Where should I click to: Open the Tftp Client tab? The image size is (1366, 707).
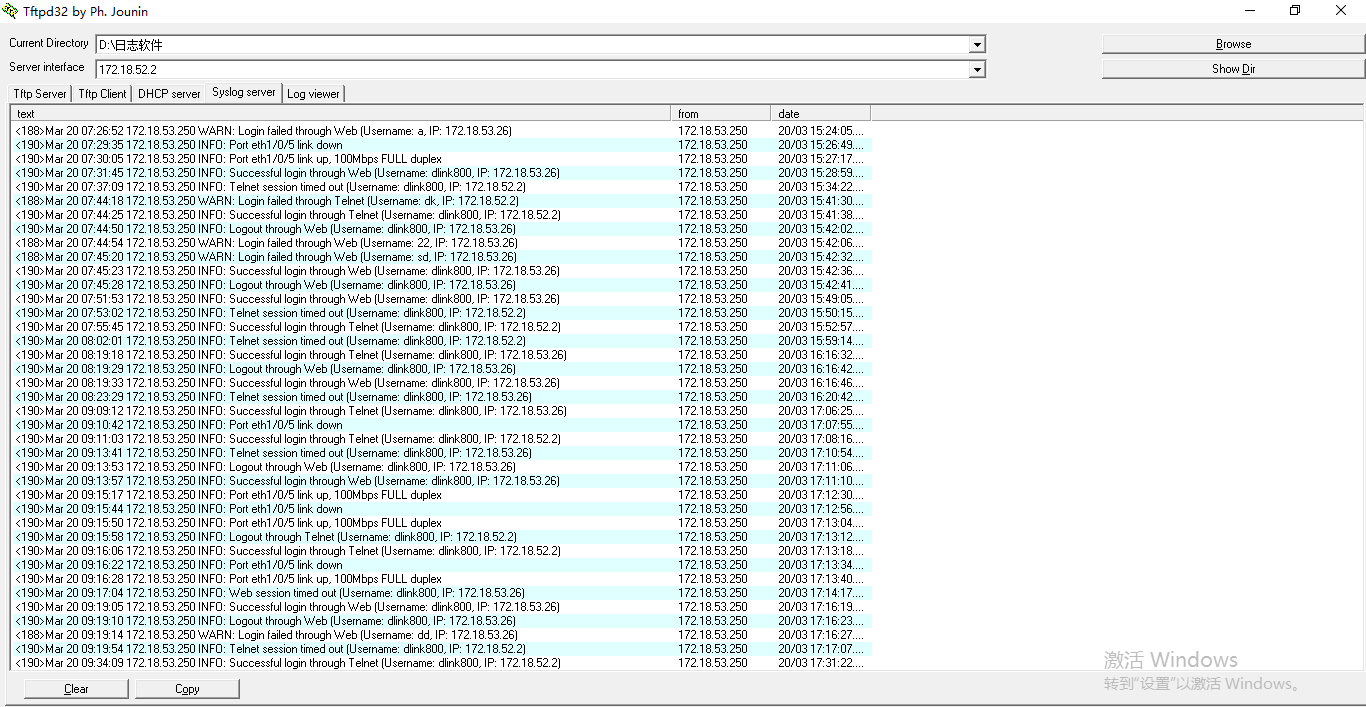click(x=101, y=93)
